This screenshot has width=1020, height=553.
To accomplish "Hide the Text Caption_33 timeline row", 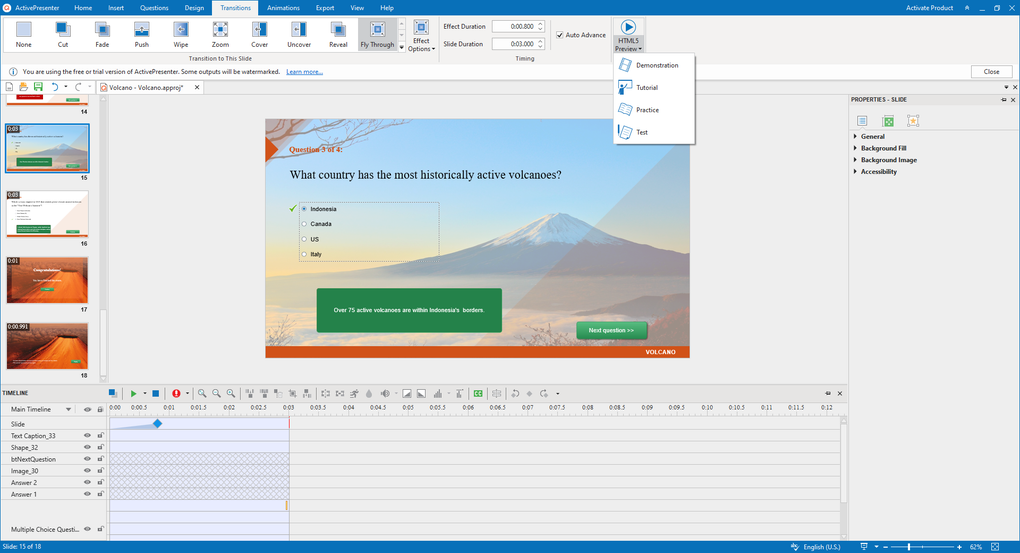I will [87, 436].
